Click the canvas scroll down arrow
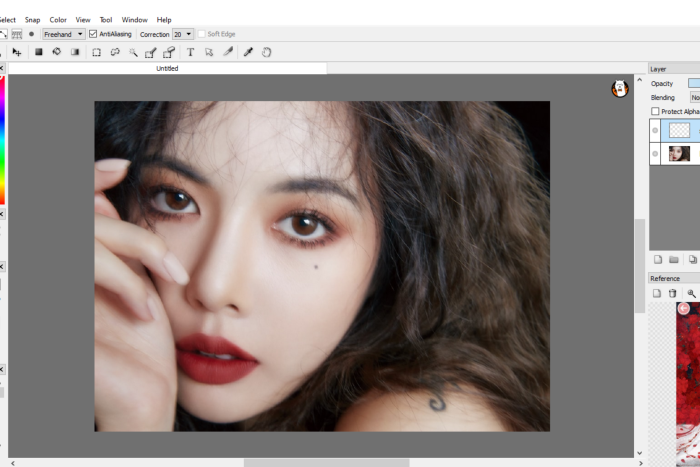This screenshot has width=700, height=467. click(x=640, y=453)
